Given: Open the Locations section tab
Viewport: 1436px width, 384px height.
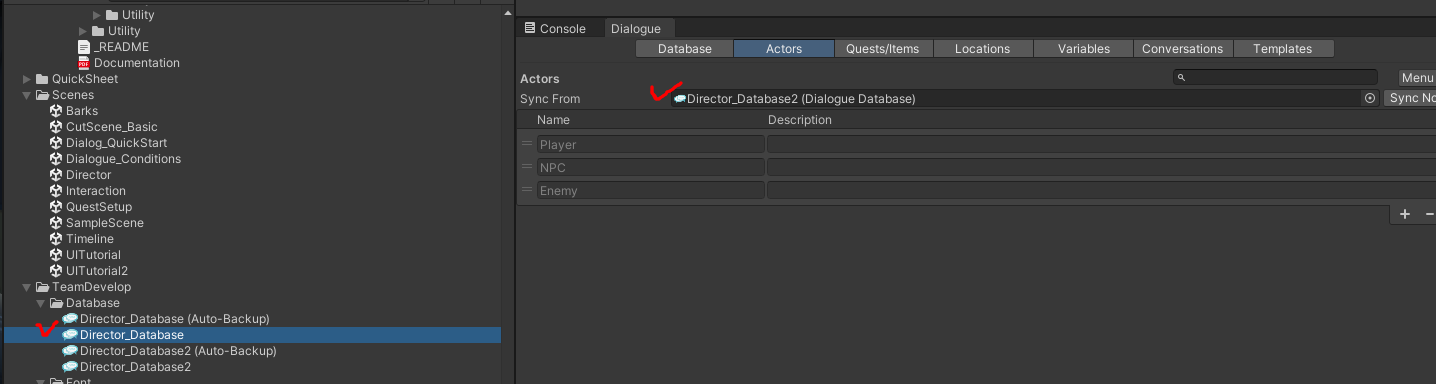Looking at the screenshot, I should click(x=982, y=48).
